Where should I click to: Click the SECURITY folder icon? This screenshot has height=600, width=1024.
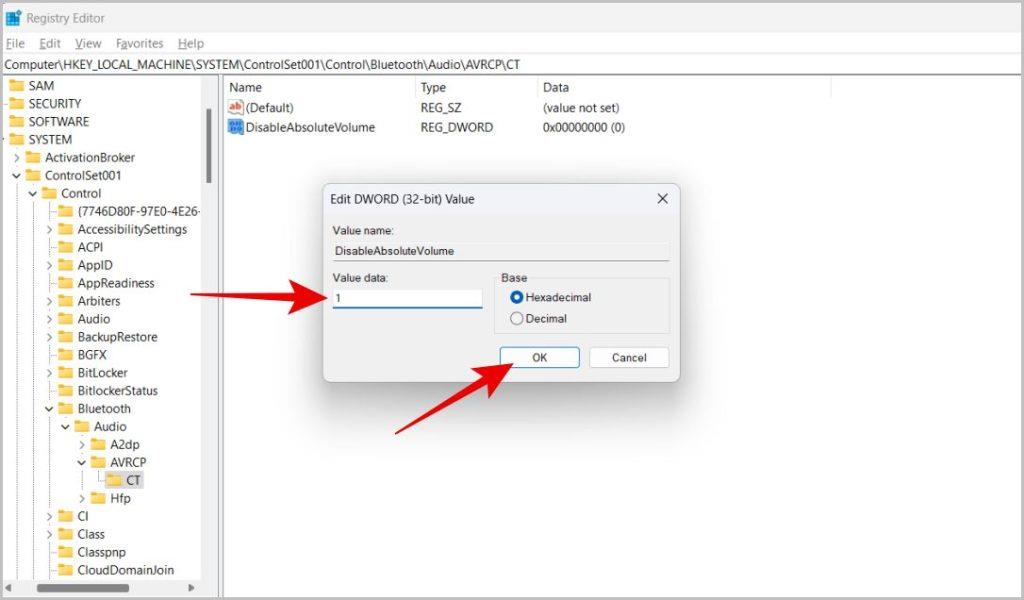[17, 103]
